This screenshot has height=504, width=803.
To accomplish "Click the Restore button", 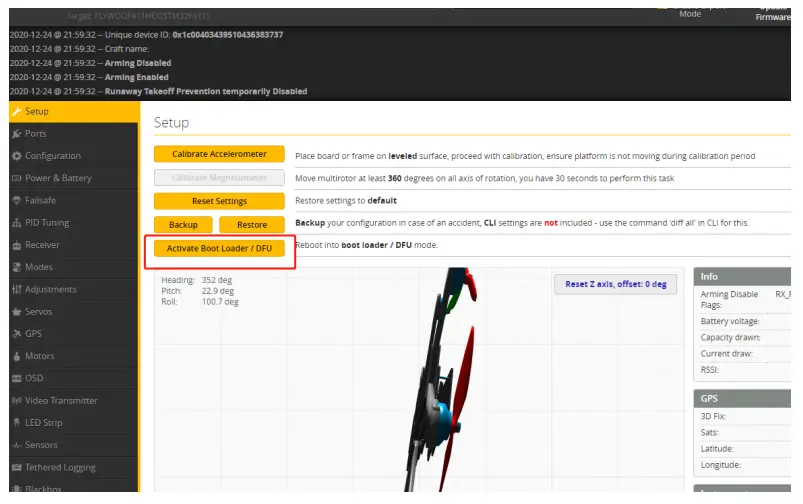I will click(x=252, y=225).
